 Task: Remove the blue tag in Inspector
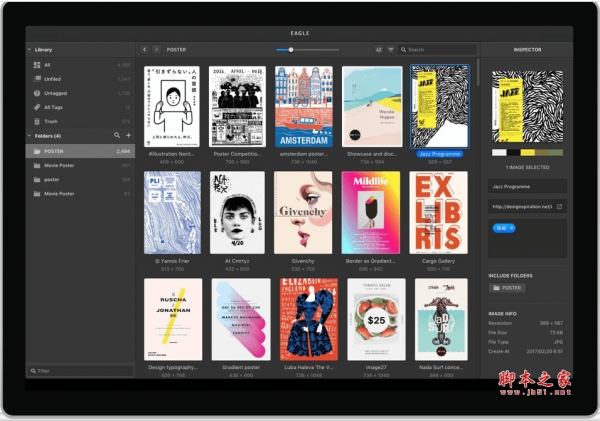pyautogui.click(x=512, y=228)
